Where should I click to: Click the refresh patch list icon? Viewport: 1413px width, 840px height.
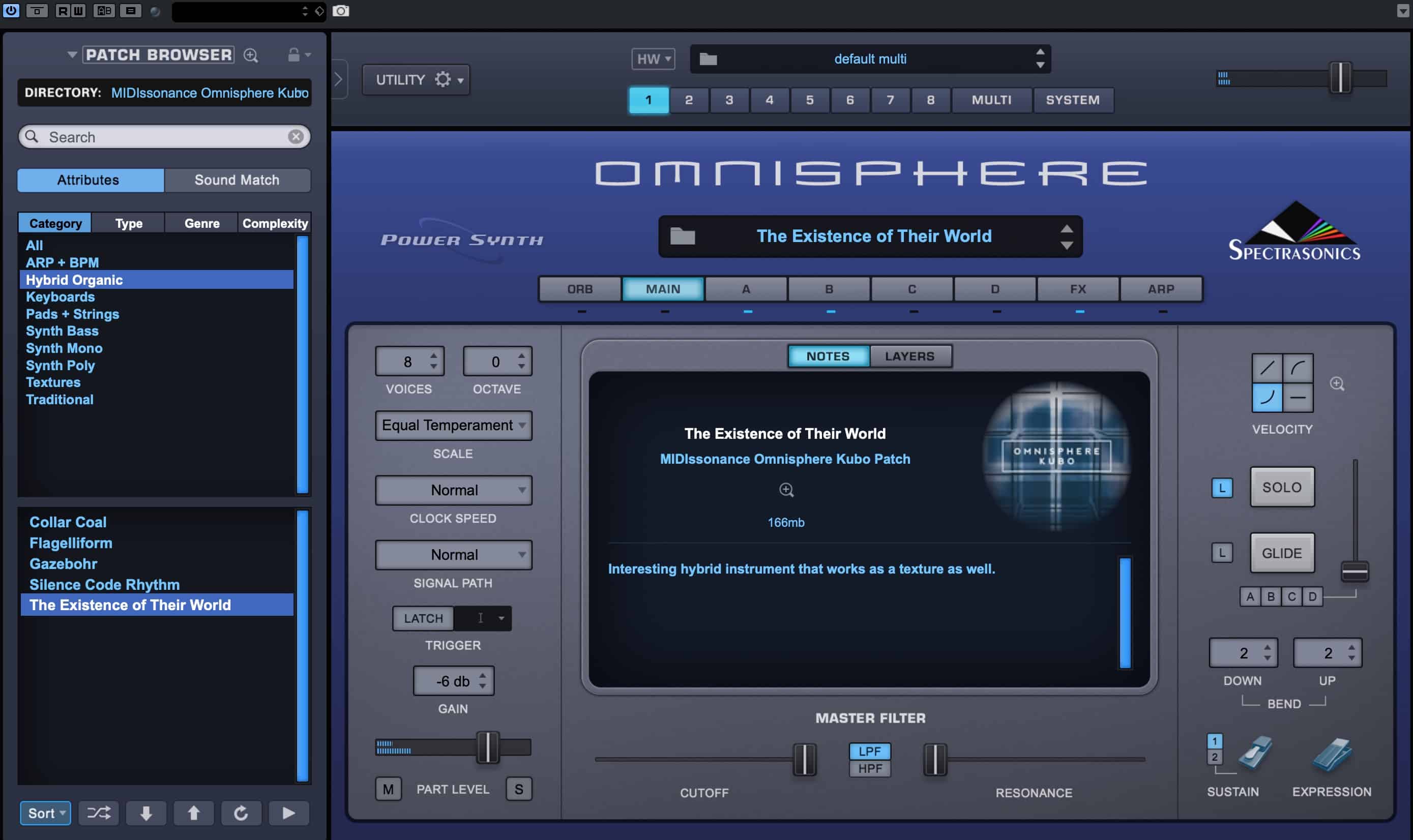[242, 813]
